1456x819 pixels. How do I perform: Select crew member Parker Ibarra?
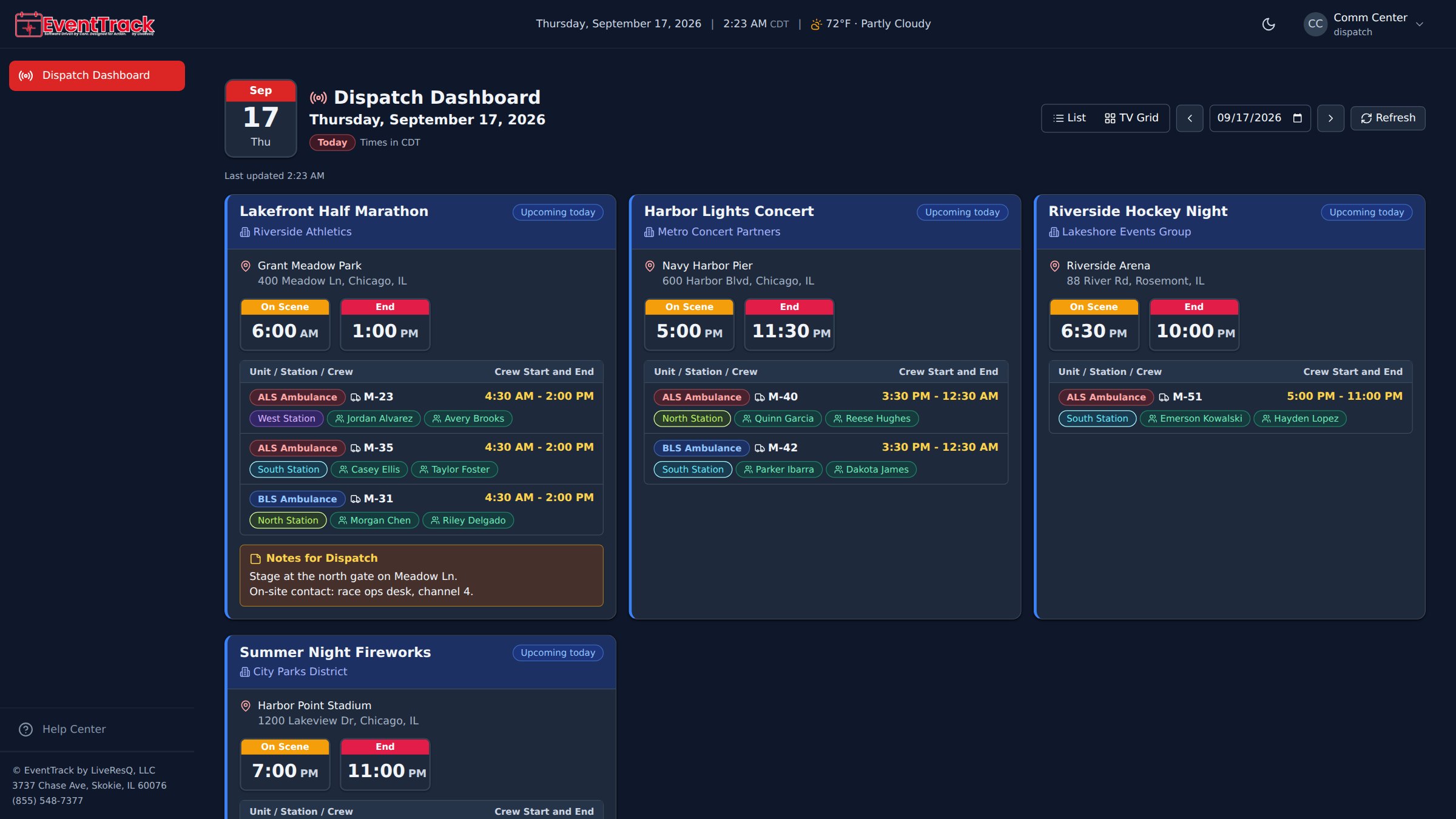[x=779, y=470]
